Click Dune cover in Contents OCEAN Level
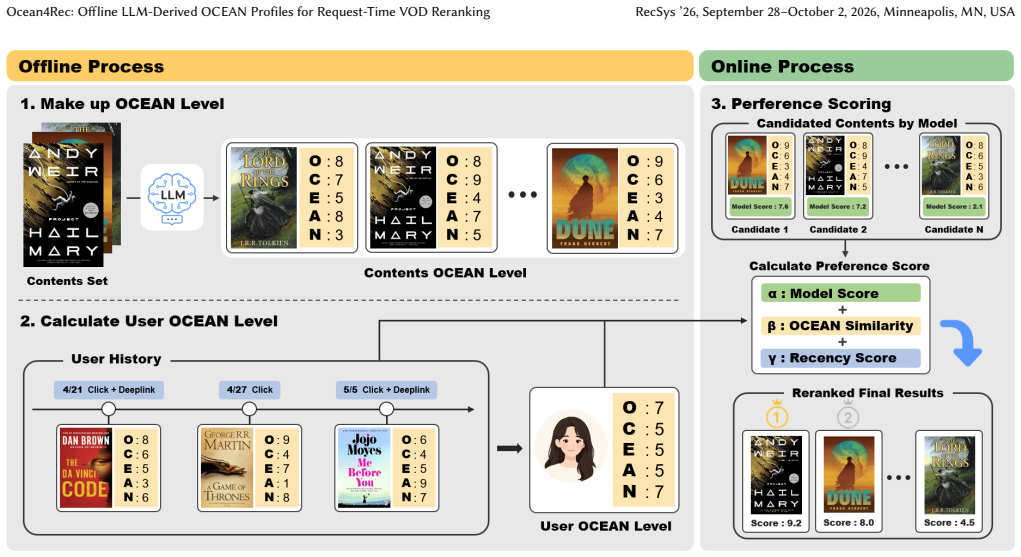The image size is (1021, 557). [584, 198]
